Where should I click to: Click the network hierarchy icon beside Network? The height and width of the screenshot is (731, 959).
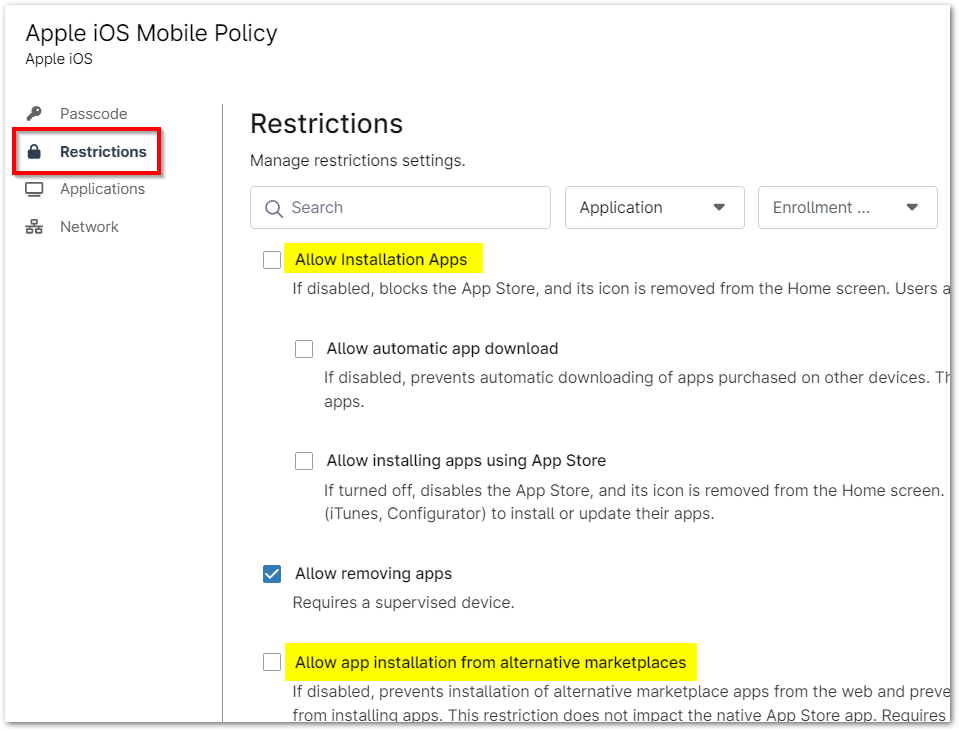pos(34,226)
